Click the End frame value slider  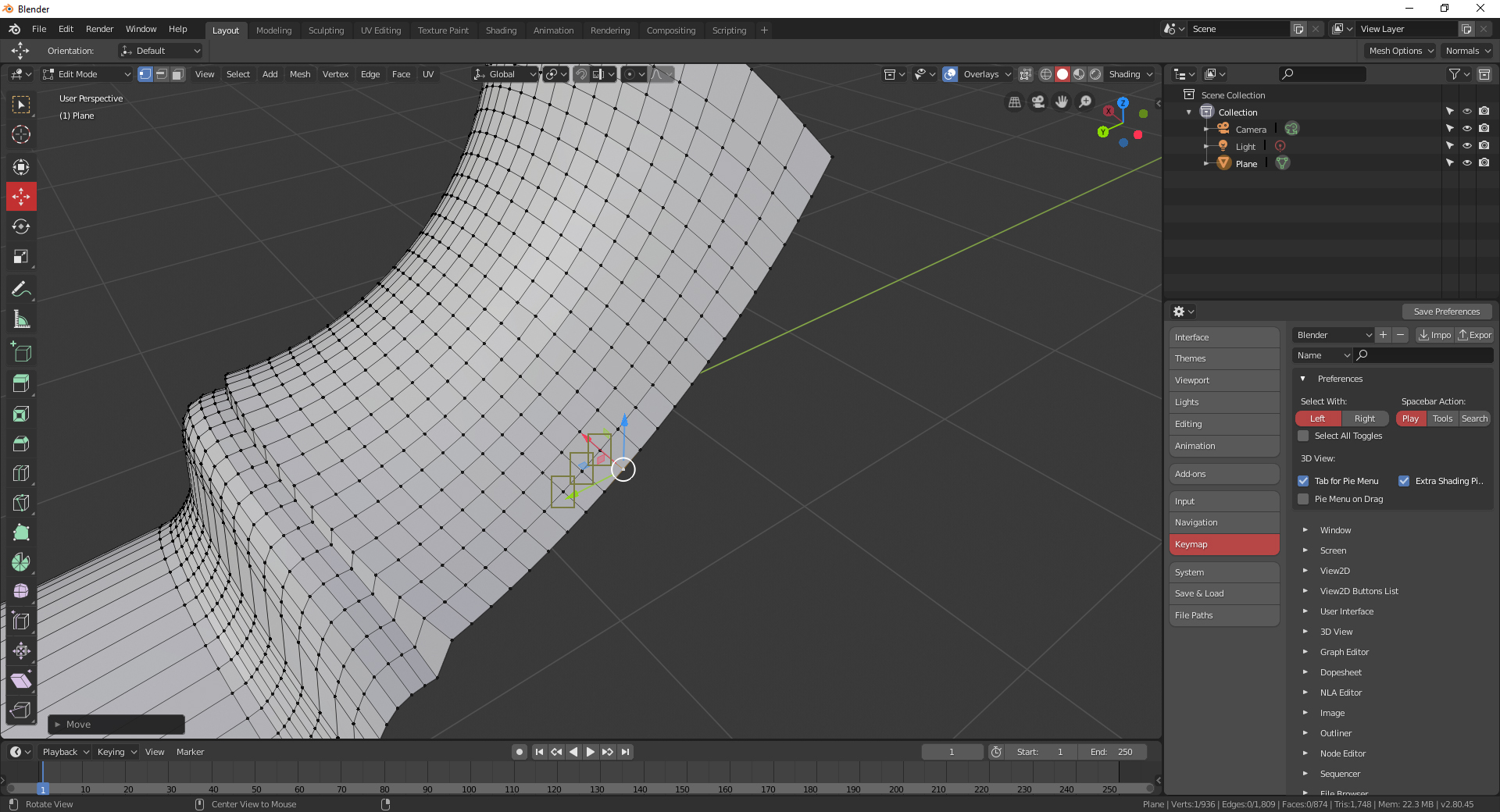tap(1112, 752)
